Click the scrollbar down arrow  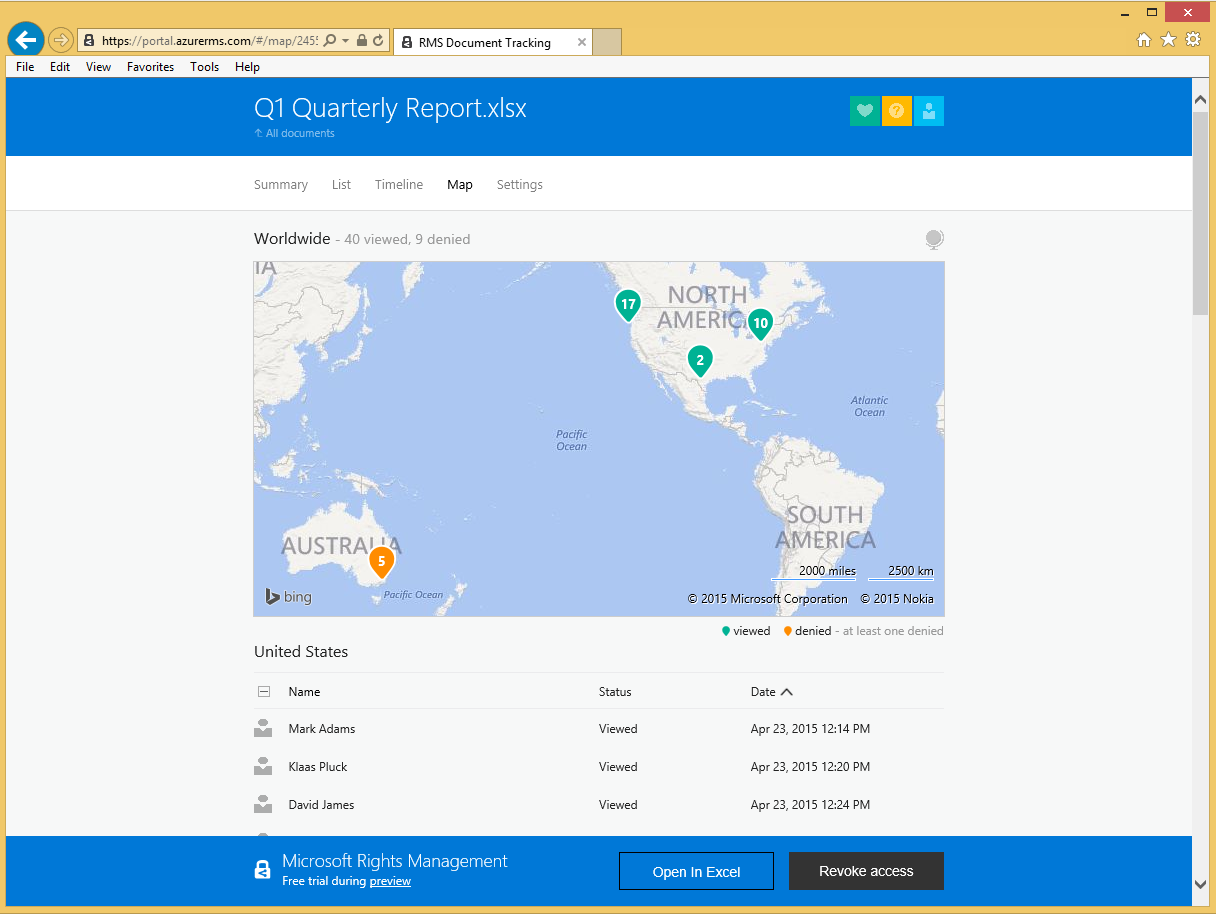coord(1201,884)
